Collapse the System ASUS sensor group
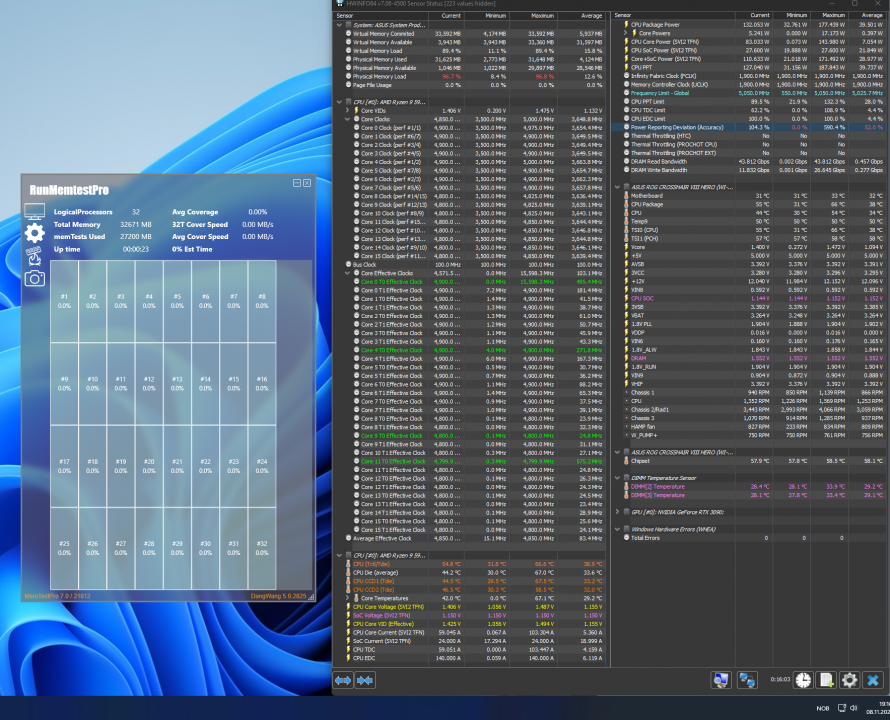Viewport: 890px width, 720px height. [338, 25]
